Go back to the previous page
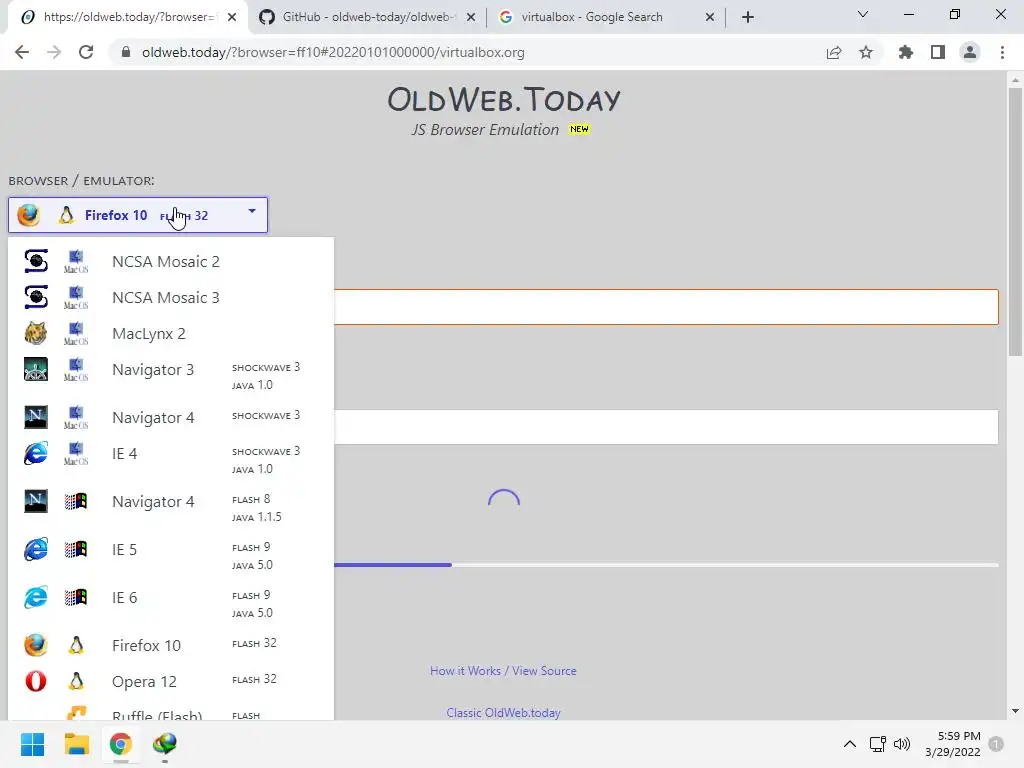The image size is (1024, 768). (x=22, y=52)
